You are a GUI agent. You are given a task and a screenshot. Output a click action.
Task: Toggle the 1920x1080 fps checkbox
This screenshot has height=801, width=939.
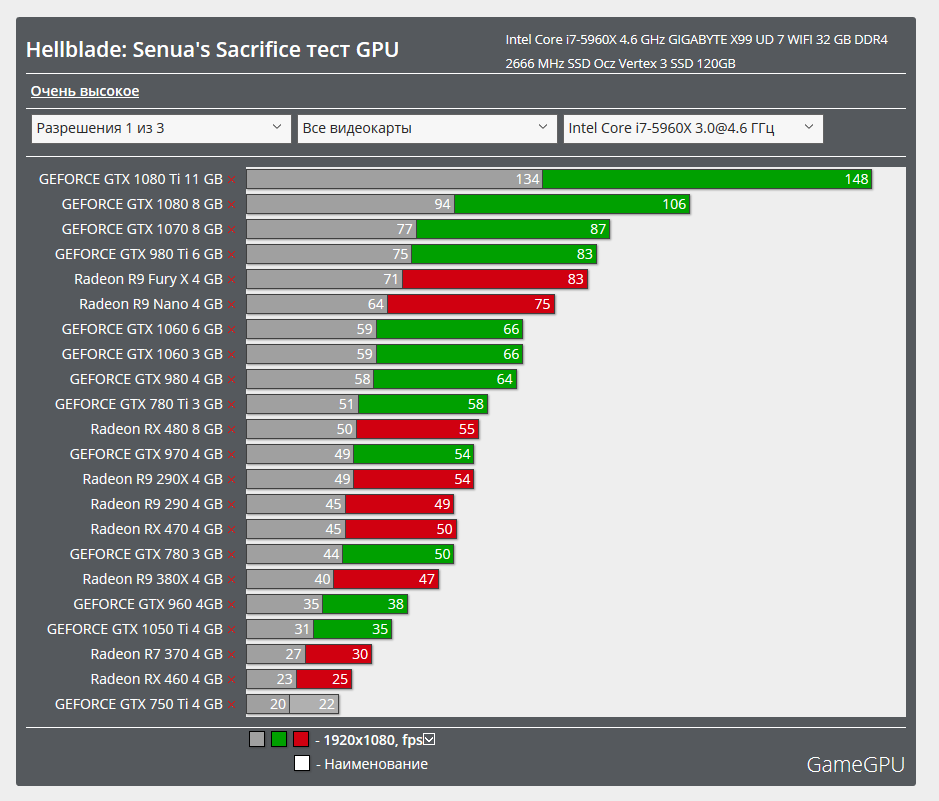[x=430, y=740]
